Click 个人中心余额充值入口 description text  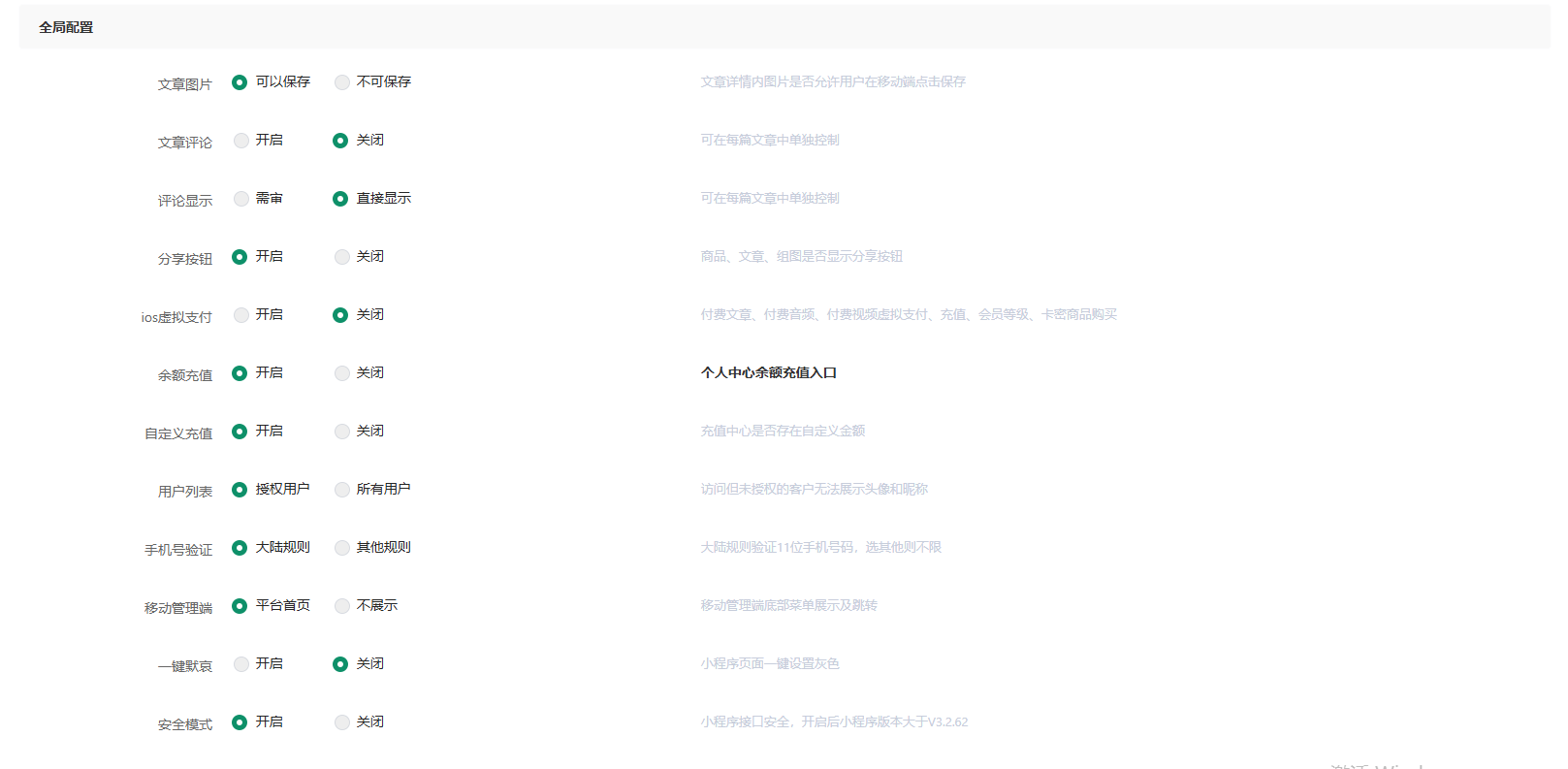[768, 372]
